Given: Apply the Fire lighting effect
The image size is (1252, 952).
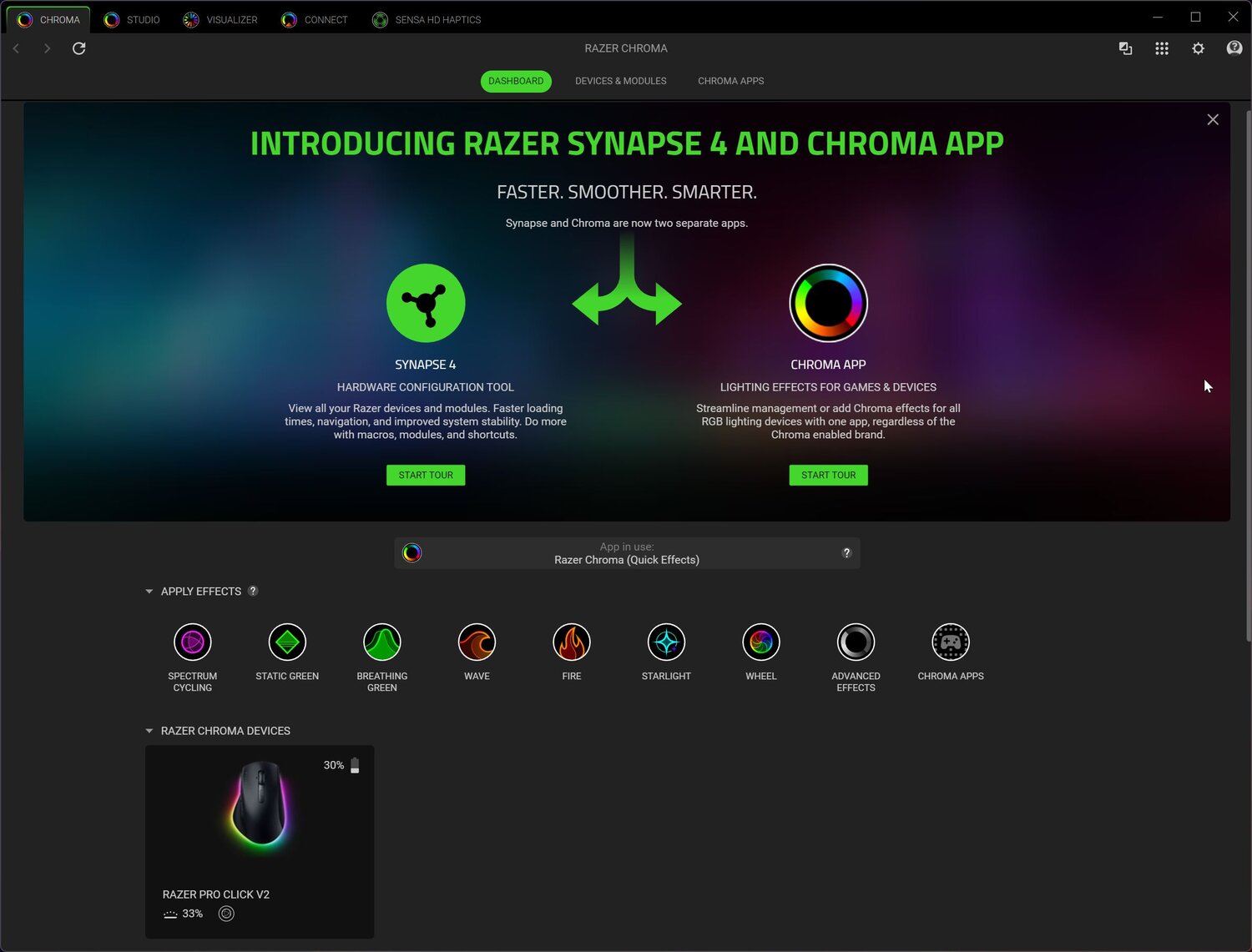Looking at the screenshot, I should 572,642.
